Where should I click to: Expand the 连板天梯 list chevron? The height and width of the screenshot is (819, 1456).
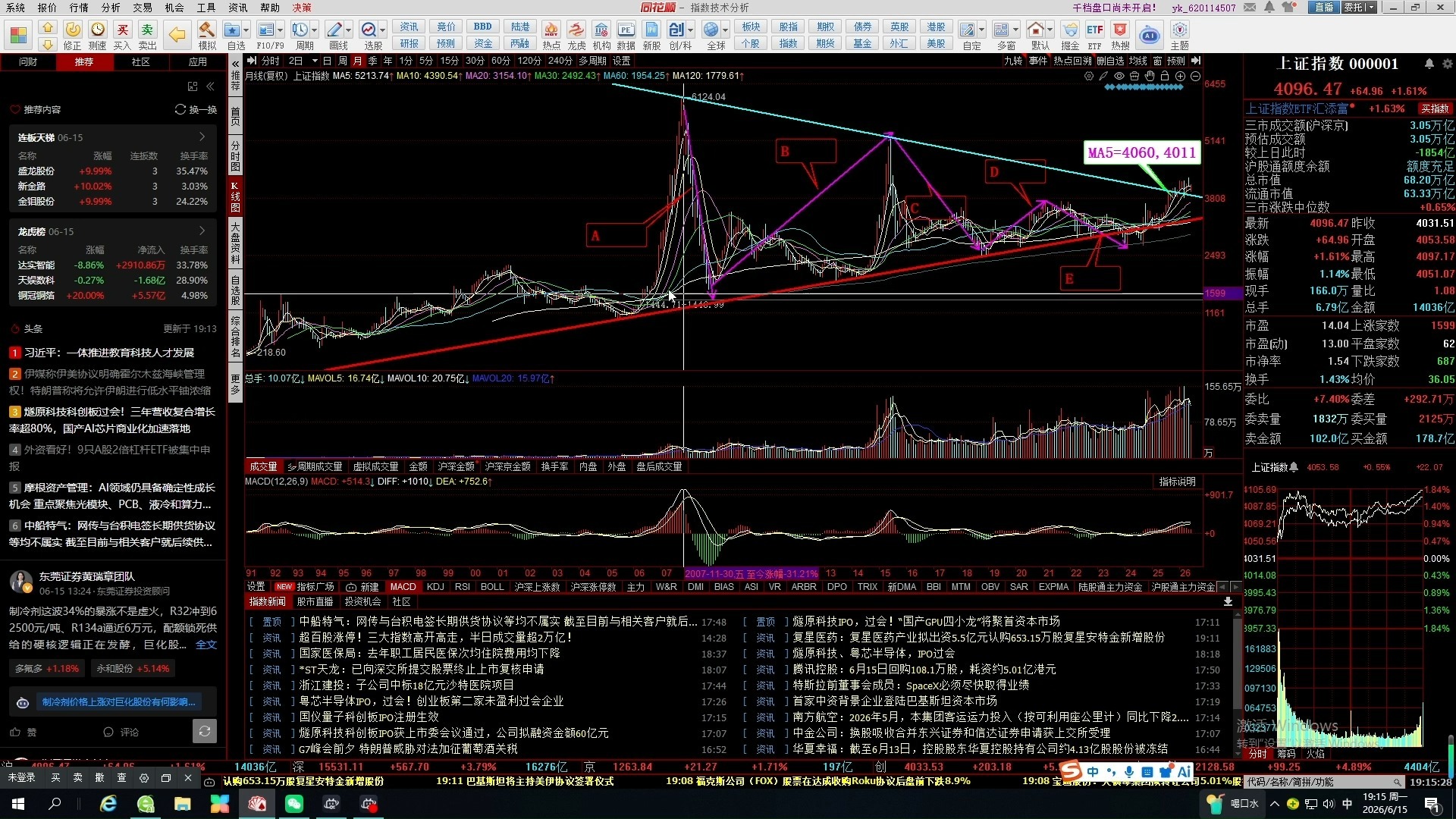[x=202, y=137]
